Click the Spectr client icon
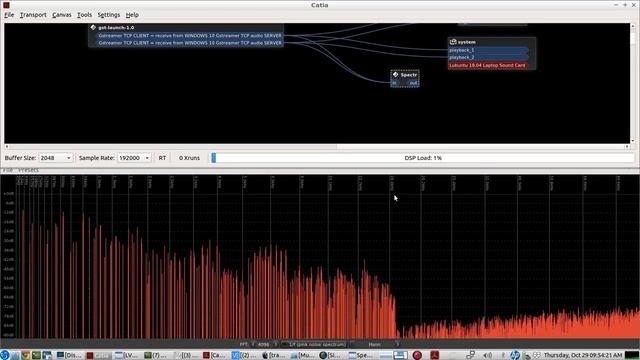The image size is (640, 360). (395, 75)
